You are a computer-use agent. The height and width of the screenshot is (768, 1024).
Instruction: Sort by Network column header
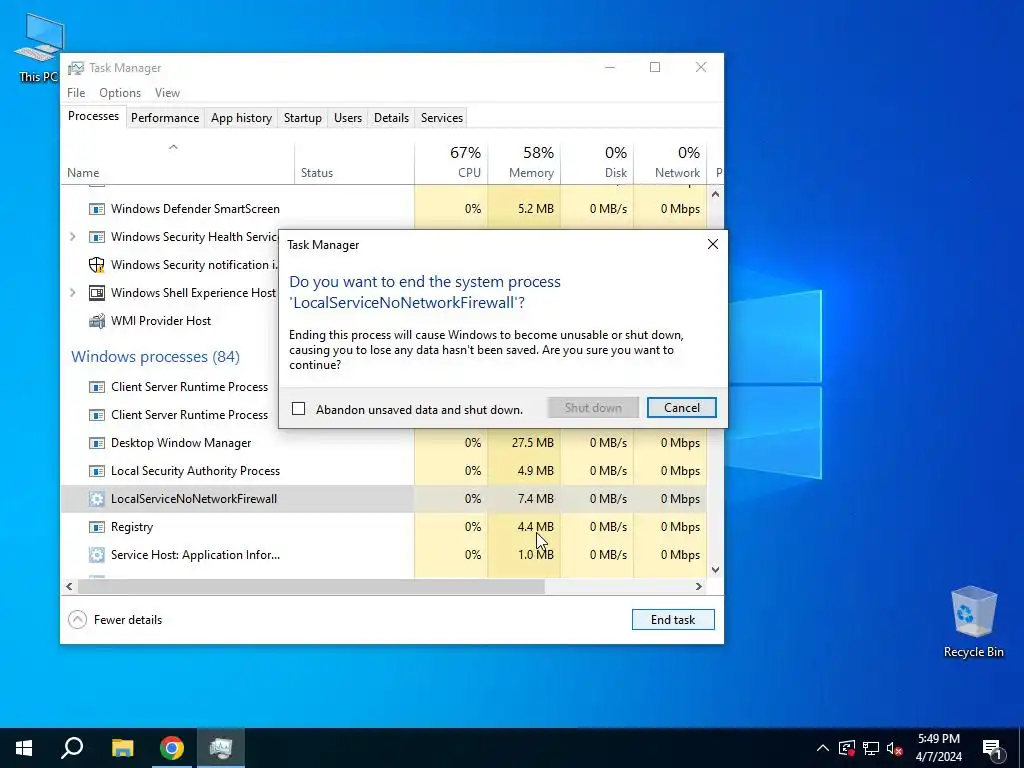click(671, 162)
